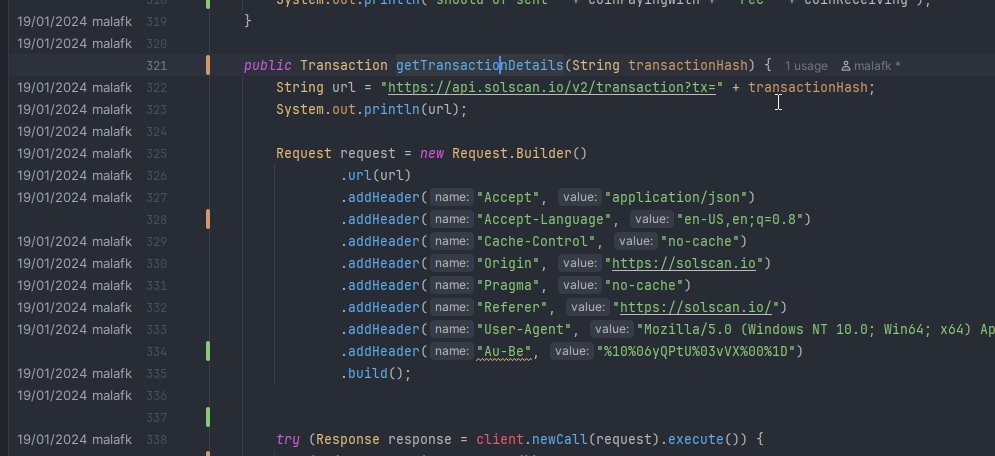Open the api.solscan.io/v2/transaction URL link
Screen dimensions: 995x456
(x=551, y=88)
